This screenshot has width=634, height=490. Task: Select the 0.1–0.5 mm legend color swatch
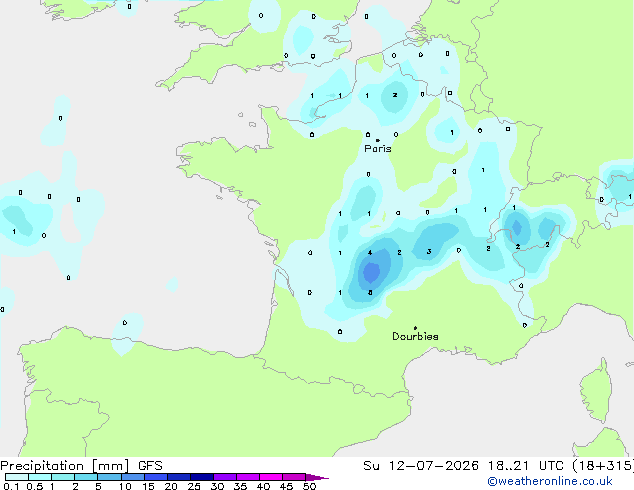point(17,477)
